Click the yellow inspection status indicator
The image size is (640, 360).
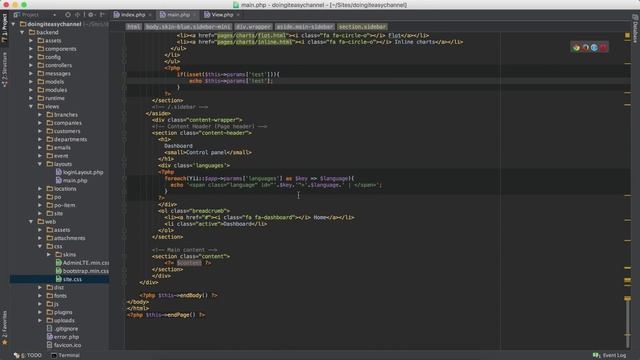(x=627, y=36)
